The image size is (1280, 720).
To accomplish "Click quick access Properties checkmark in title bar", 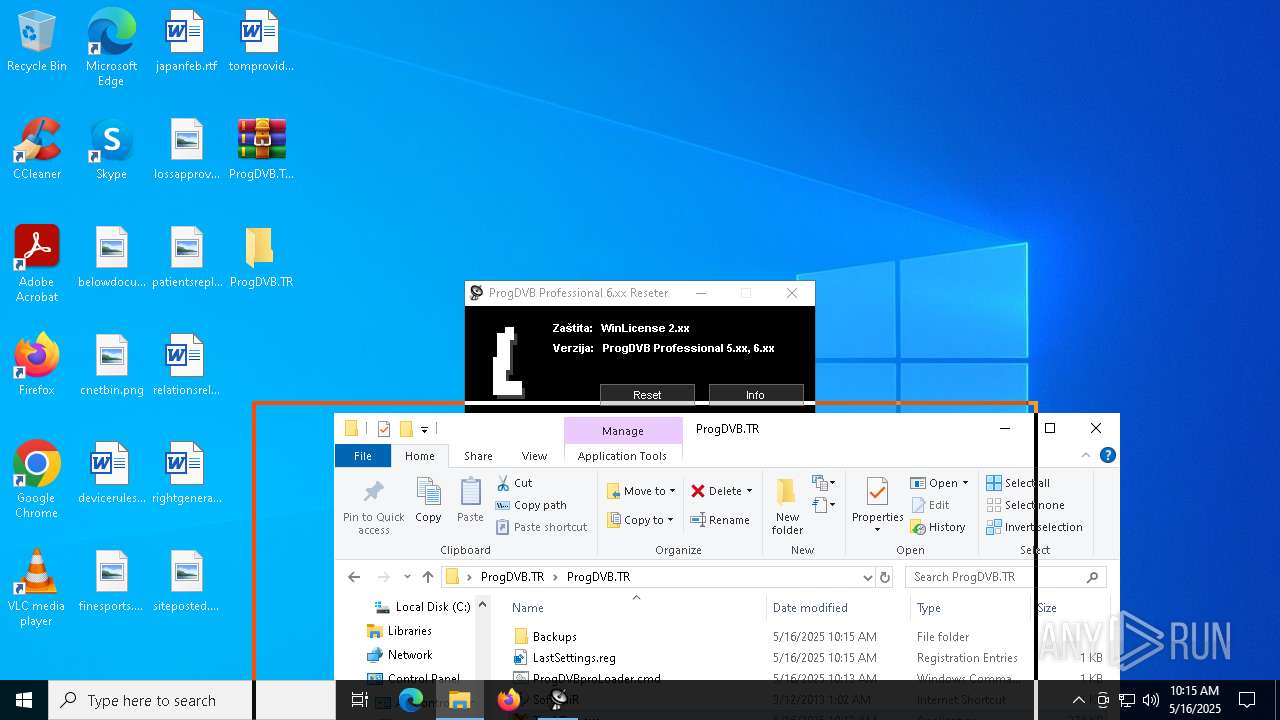I will (x=383, y=429).
